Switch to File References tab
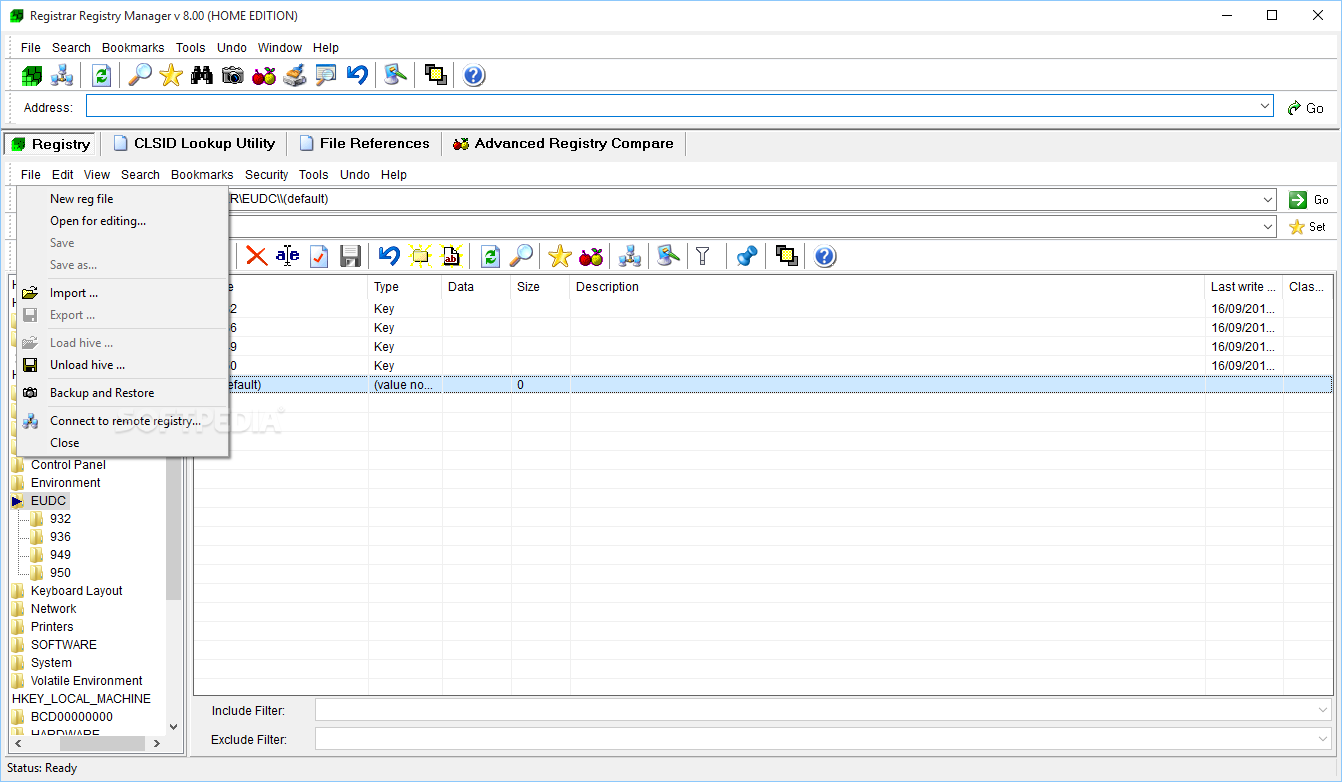The width and height of the screenshot is (1342, 782). 364,144
